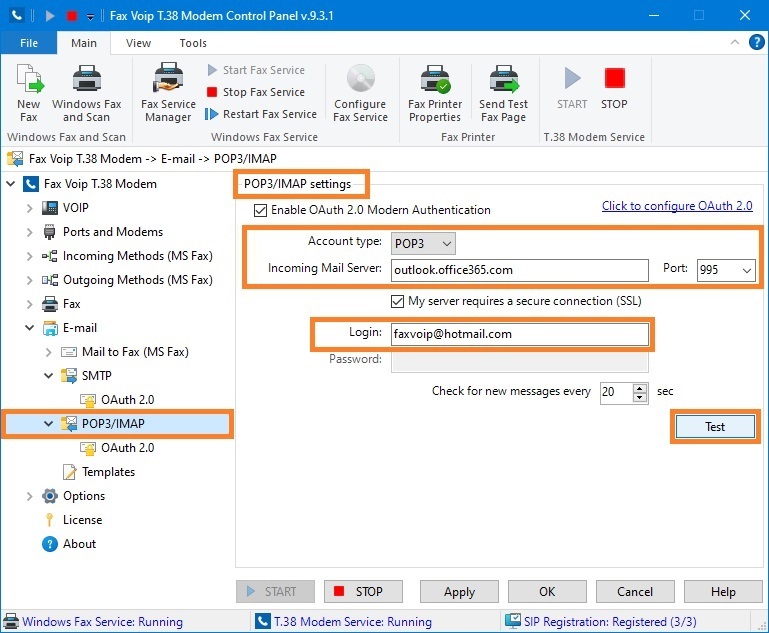Expand the VOIP tree node
The width and height of the screenshot is (769, 633).
click(x=29, y=208)
